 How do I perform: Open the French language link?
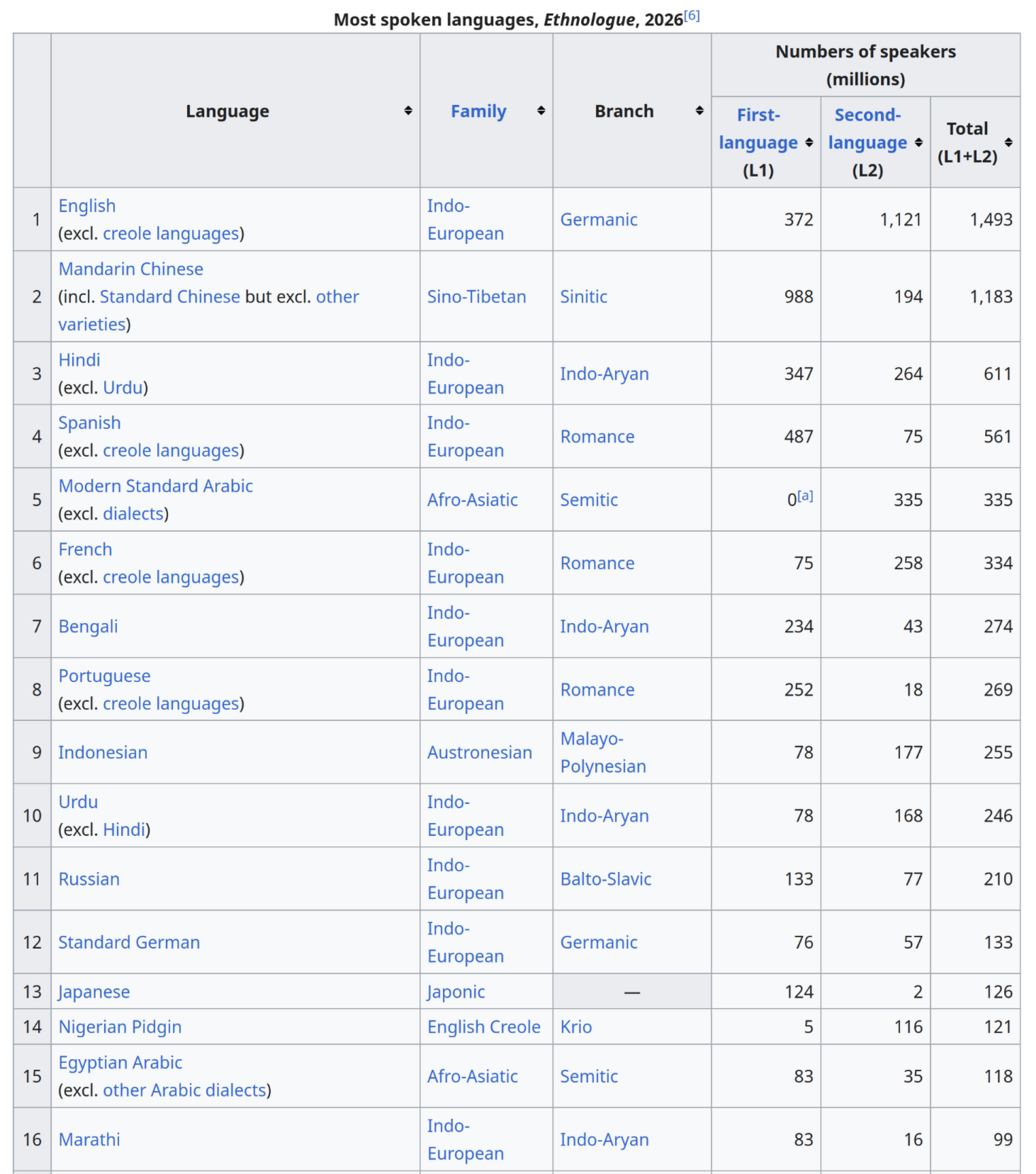pos(85,549)
